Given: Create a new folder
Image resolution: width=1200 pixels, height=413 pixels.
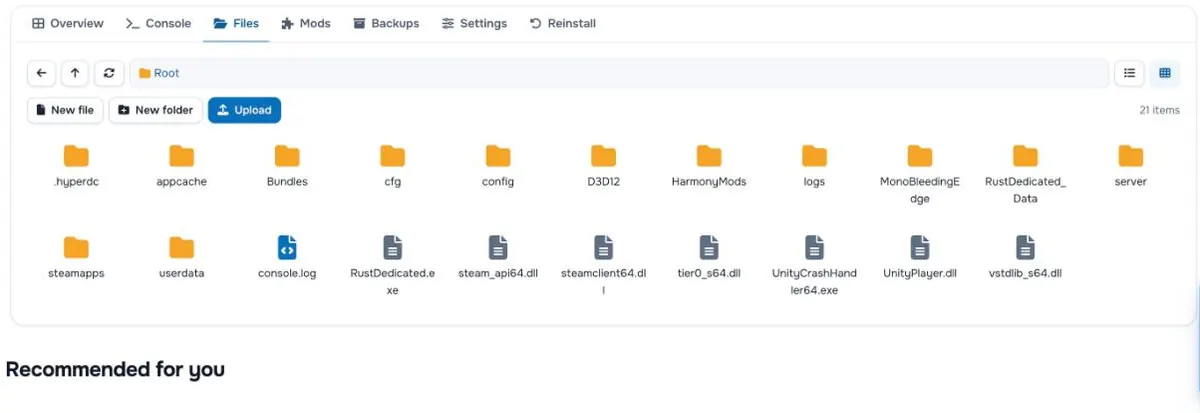Looking at the screenshot, I should pos(156,110).
